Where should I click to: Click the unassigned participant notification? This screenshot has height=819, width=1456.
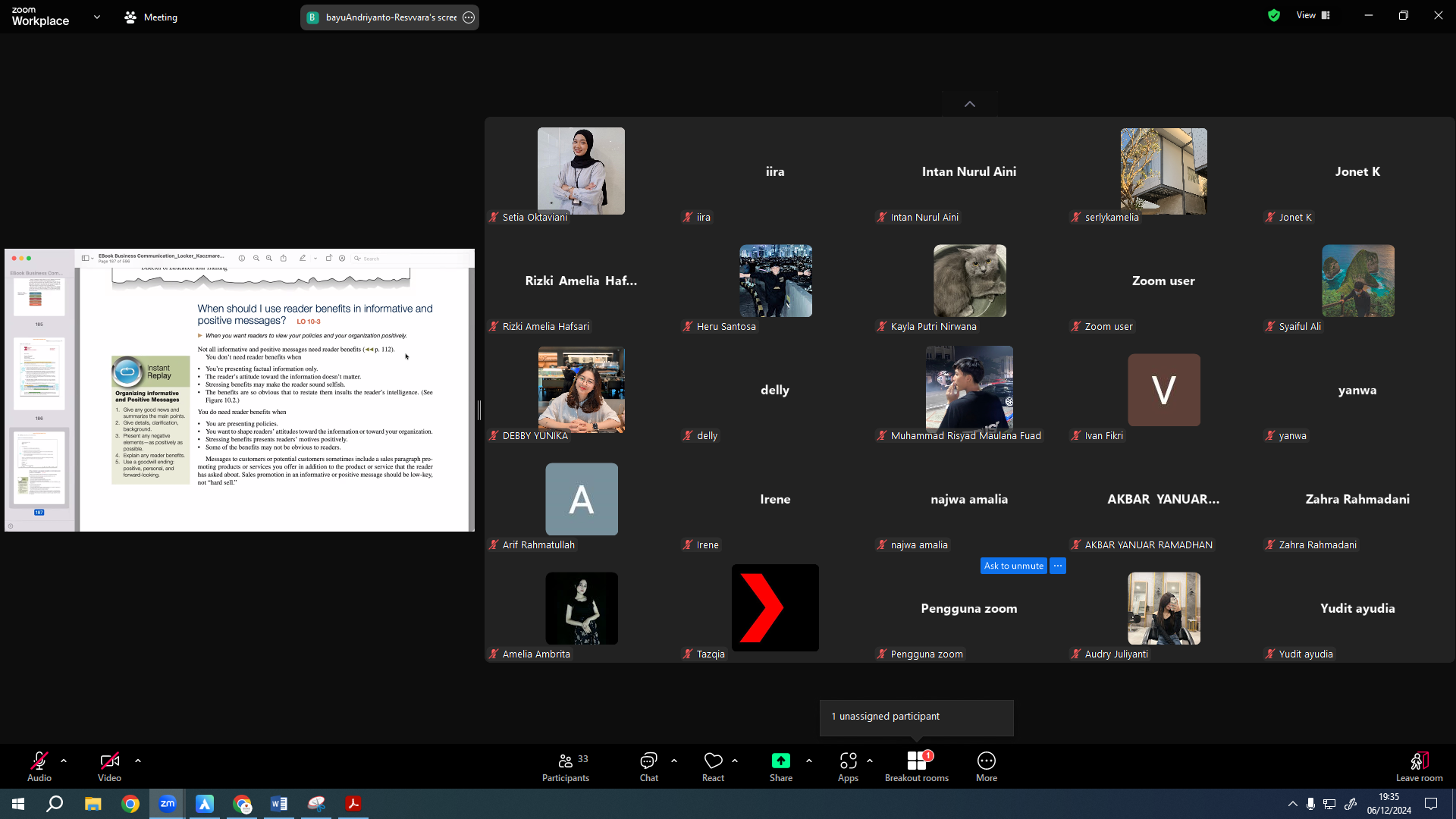pyautogui.click(x=916, y=717)
